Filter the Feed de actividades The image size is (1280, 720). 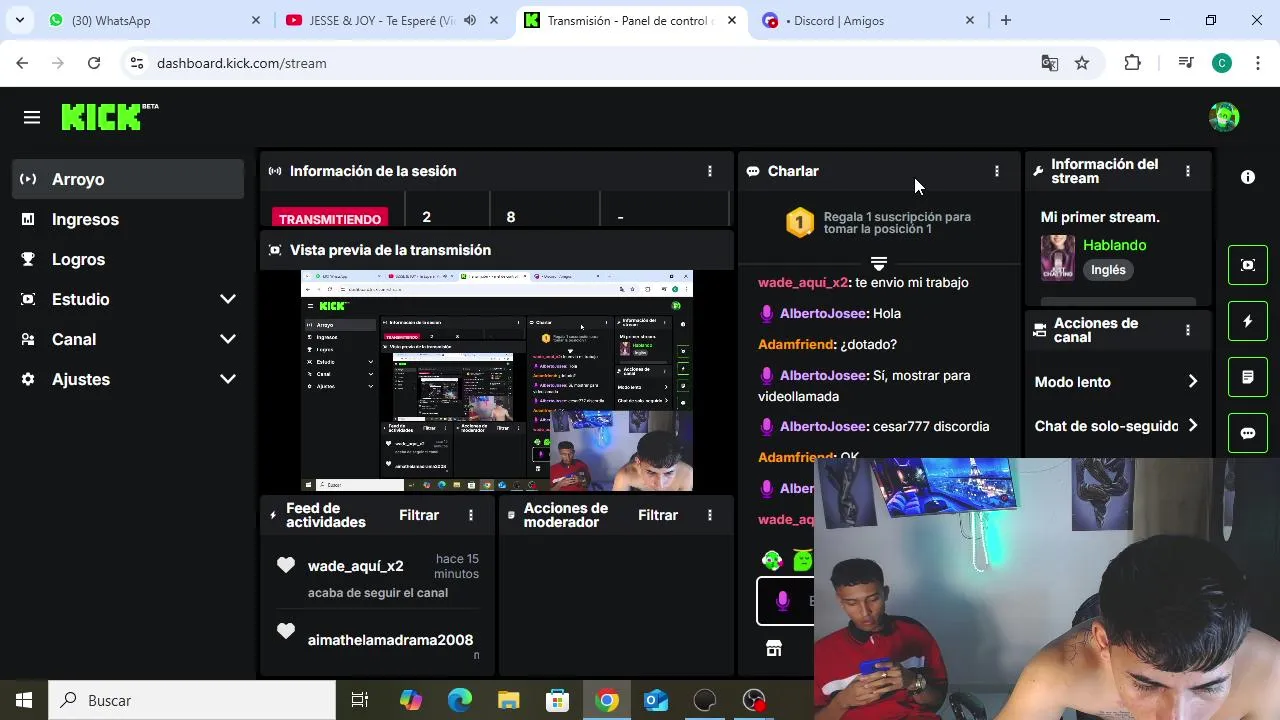(x=419, y=515)
